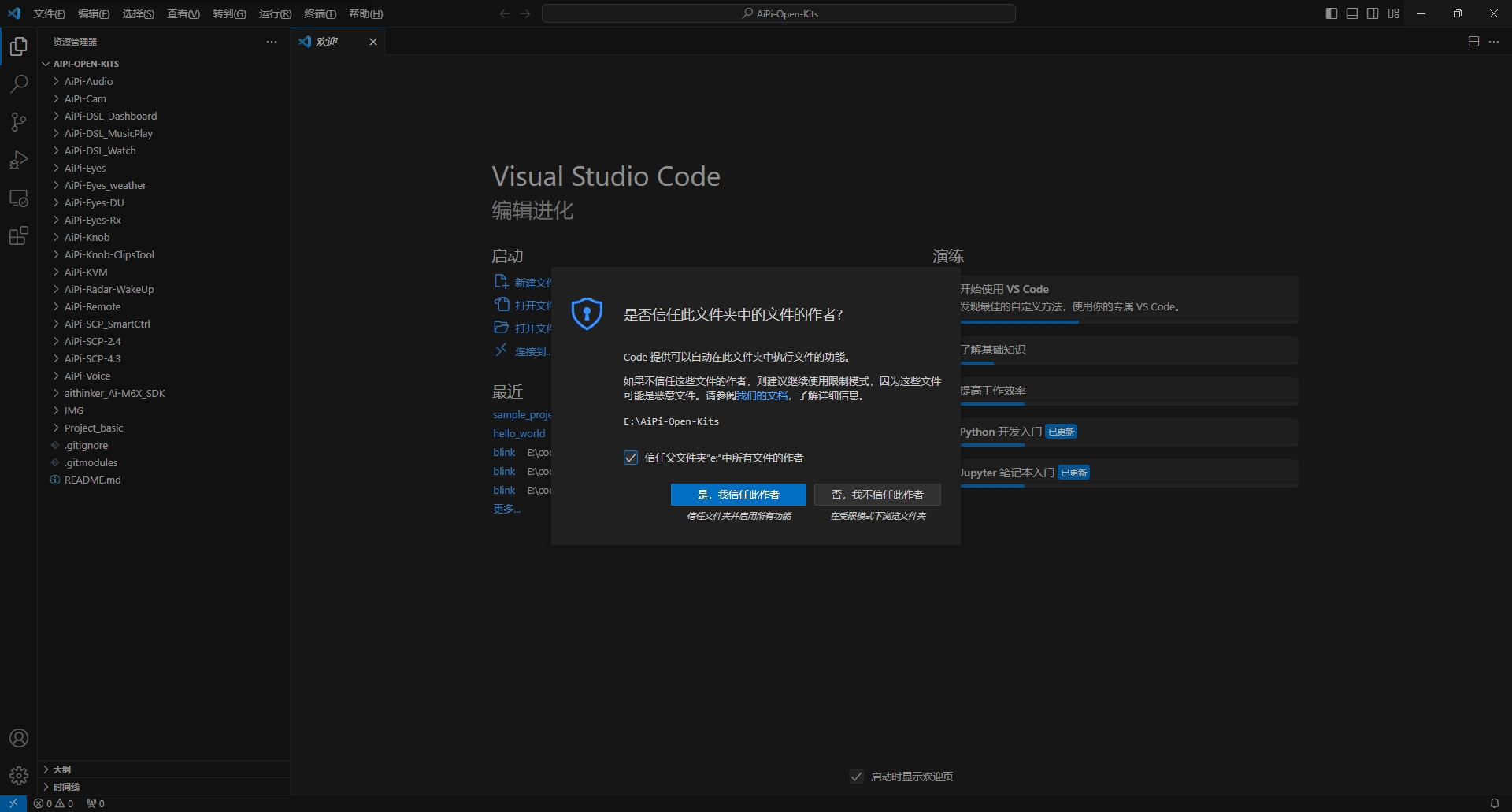1512x812 pixels.
Task: Expand the Project_basic folder
Action: tap(164, 428)
